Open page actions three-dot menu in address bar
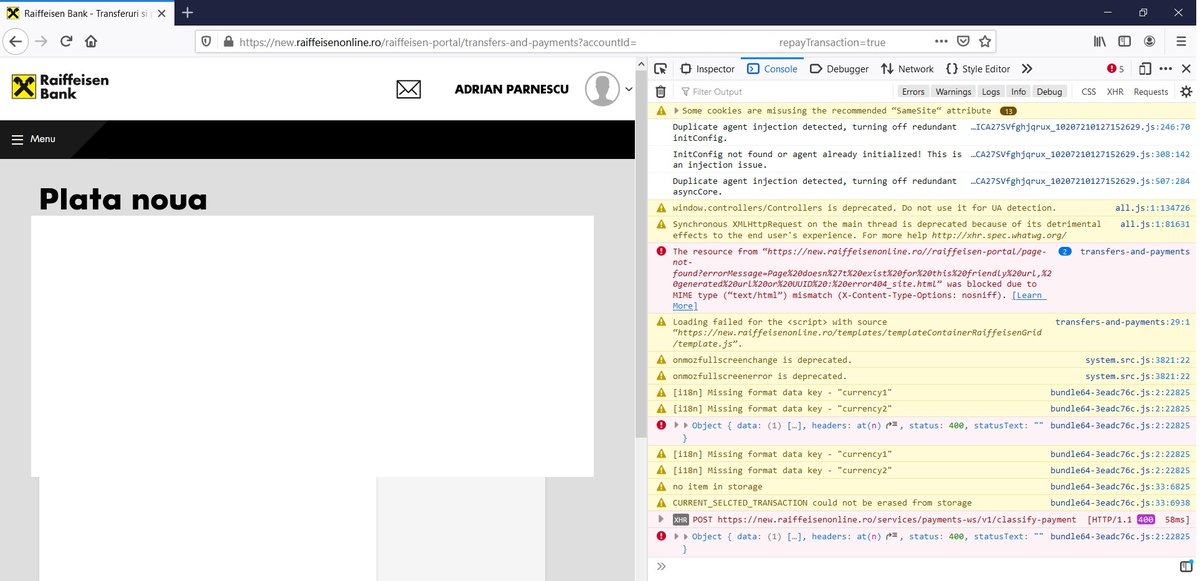The width and height of the screenshot is (1200, 581). (x=941, y=42)
